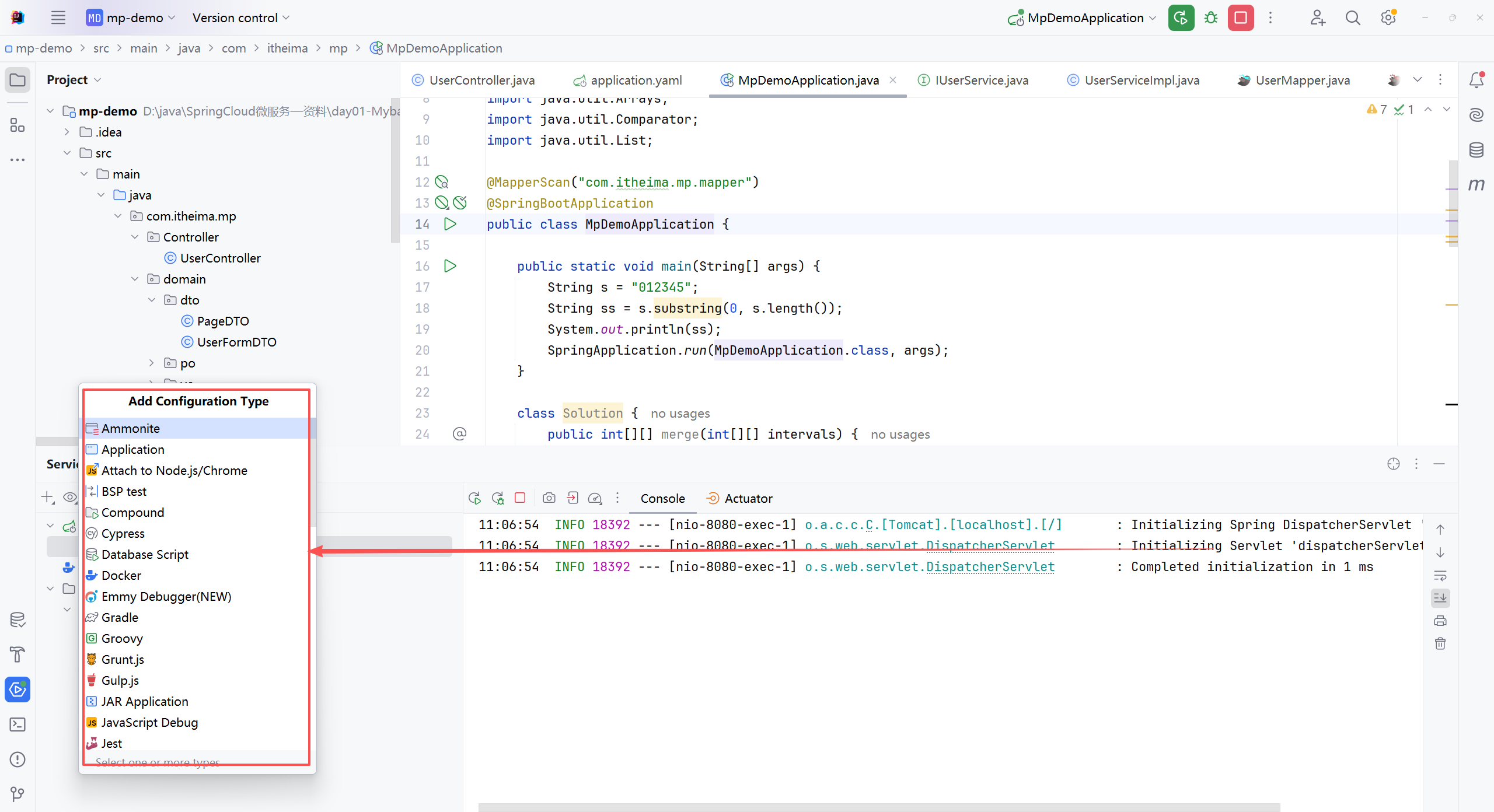1494x812 pixels.
Task: Expand the po package folder
Action: point(152,363)
